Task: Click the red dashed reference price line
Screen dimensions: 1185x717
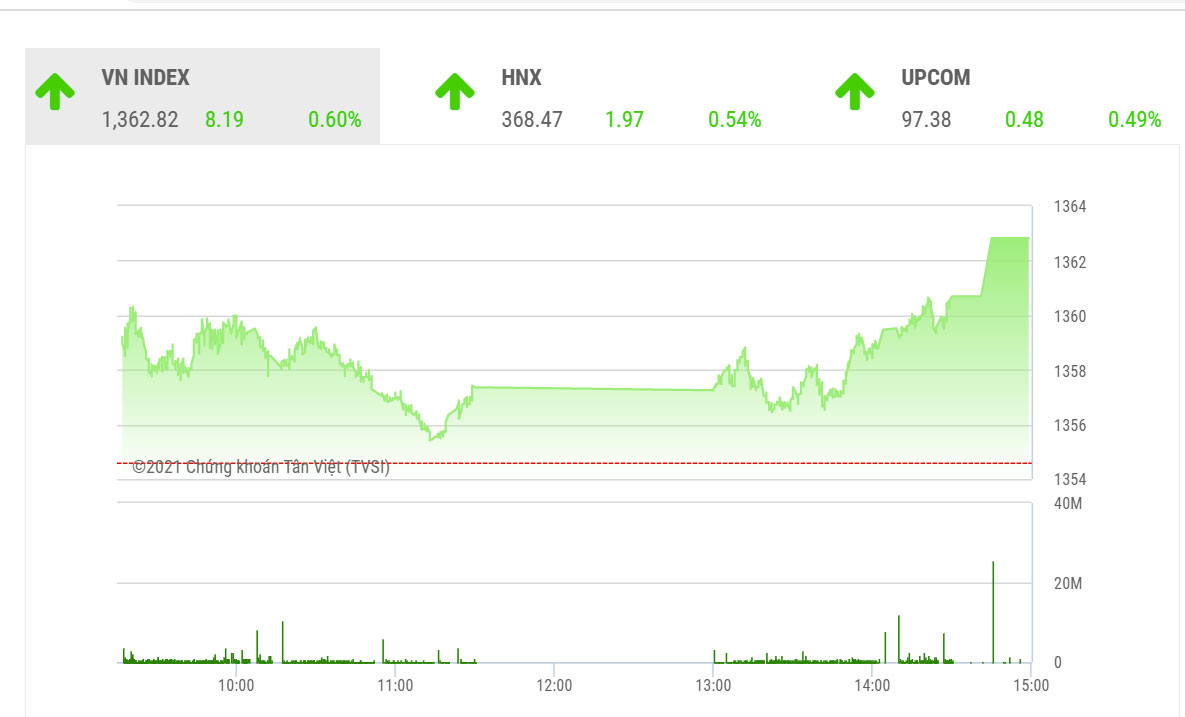Action: pos(700,463)
